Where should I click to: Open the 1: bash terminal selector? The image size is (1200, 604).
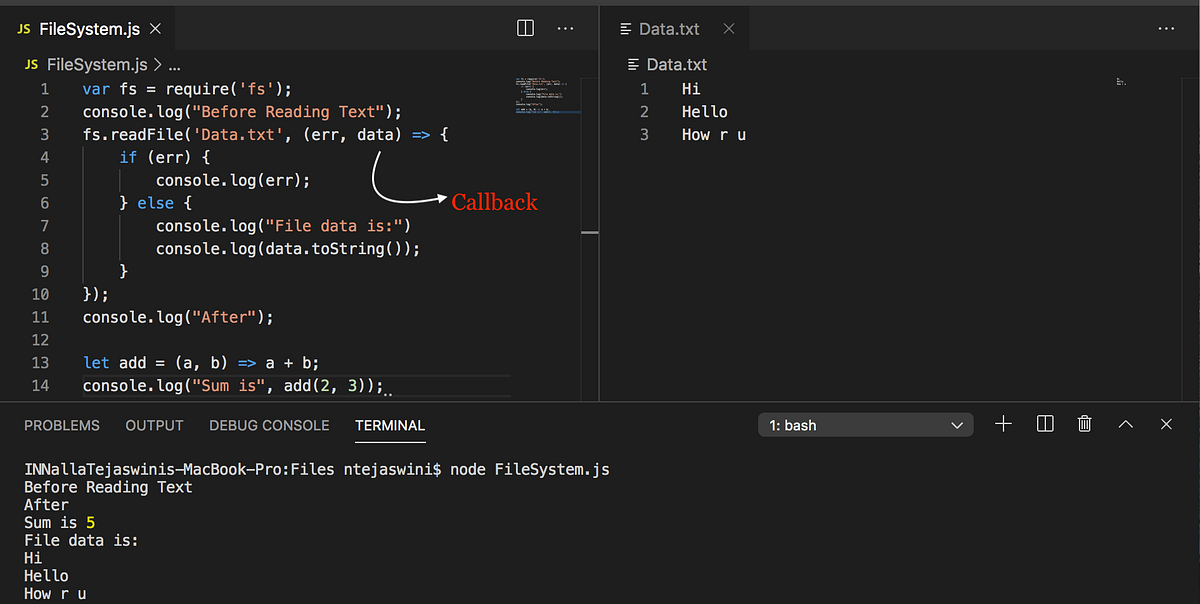click(865, 424)
